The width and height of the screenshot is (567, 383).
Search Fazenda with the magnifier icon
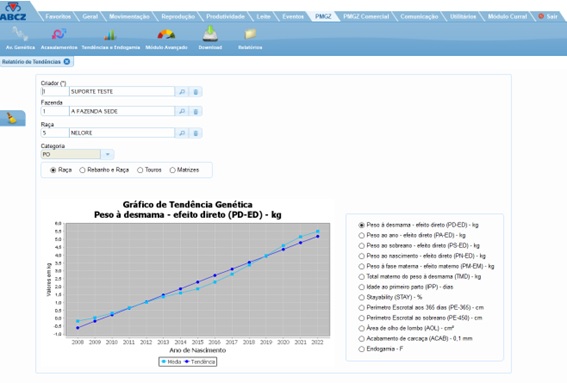[x=182, y=111]
